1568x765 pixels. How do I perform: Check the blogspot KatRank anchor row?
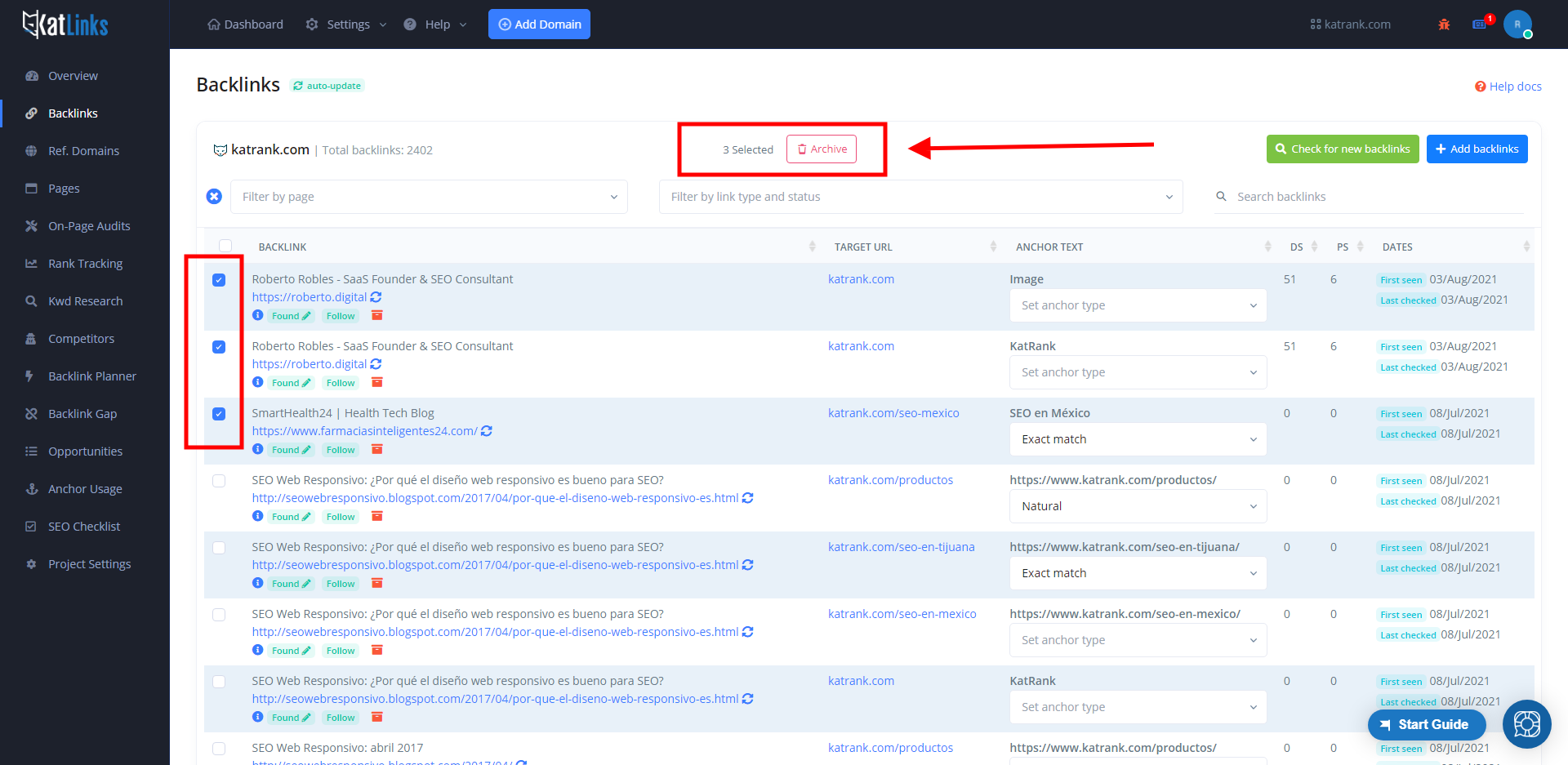tap(219, 682)
